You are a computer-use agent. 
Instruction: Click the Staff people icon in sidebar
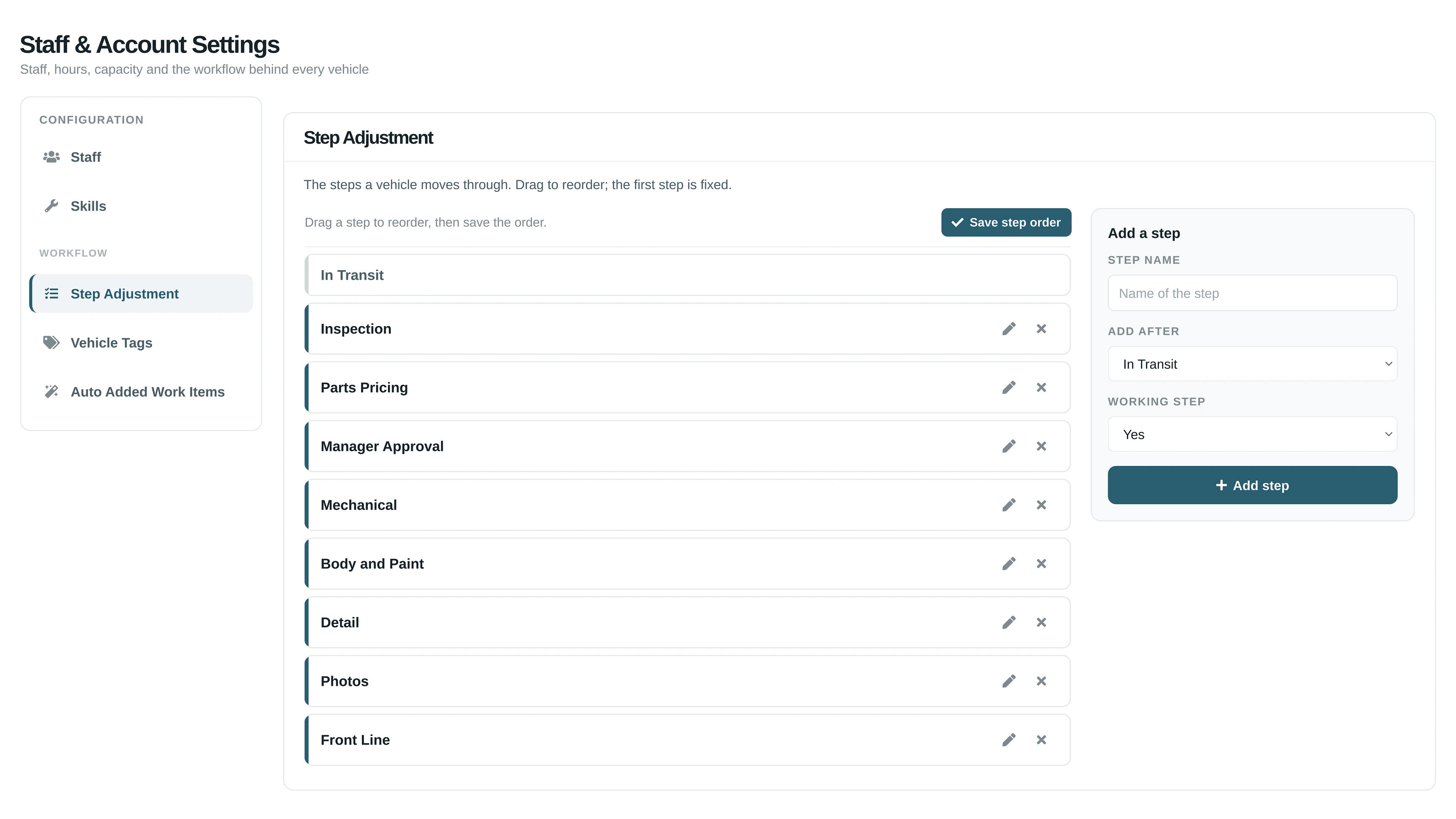click(51, 157)
